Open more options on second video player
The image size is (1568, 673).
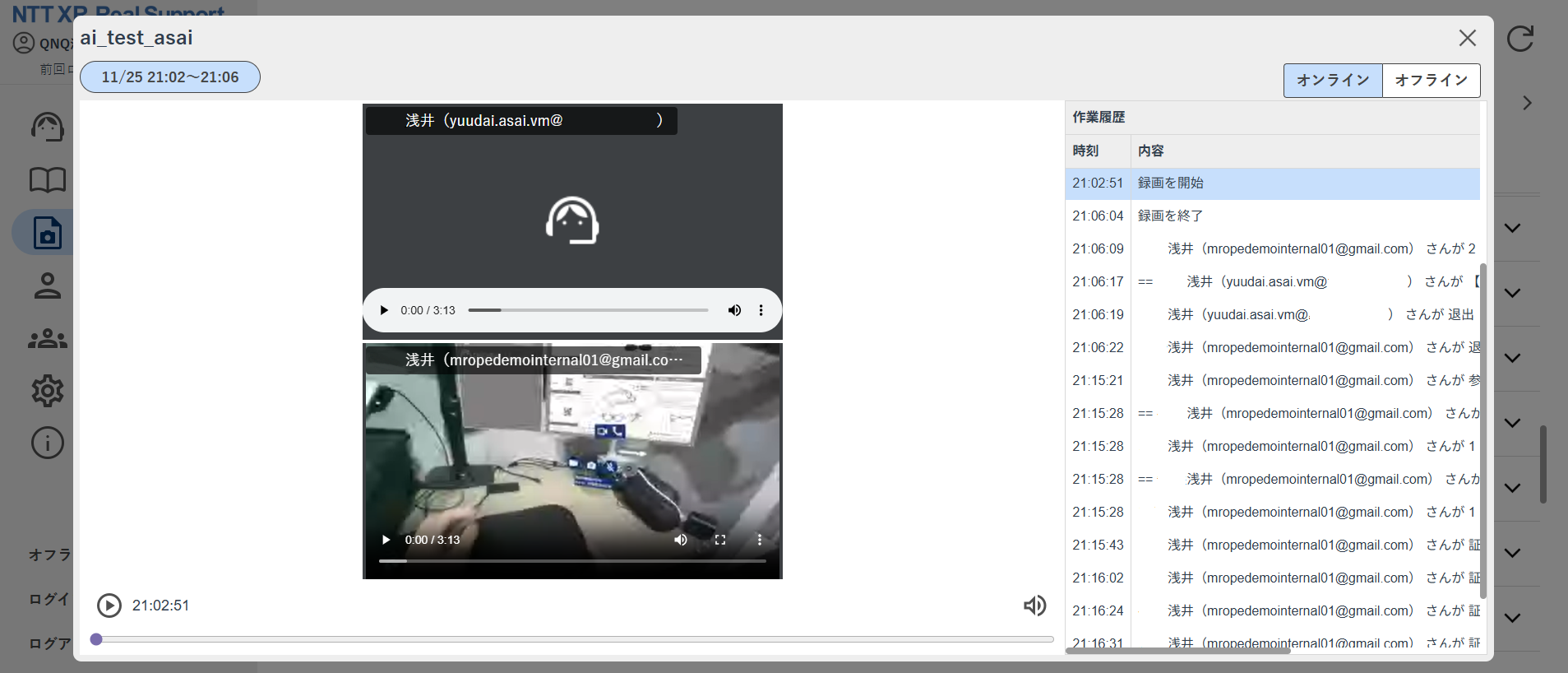(759, 540)
